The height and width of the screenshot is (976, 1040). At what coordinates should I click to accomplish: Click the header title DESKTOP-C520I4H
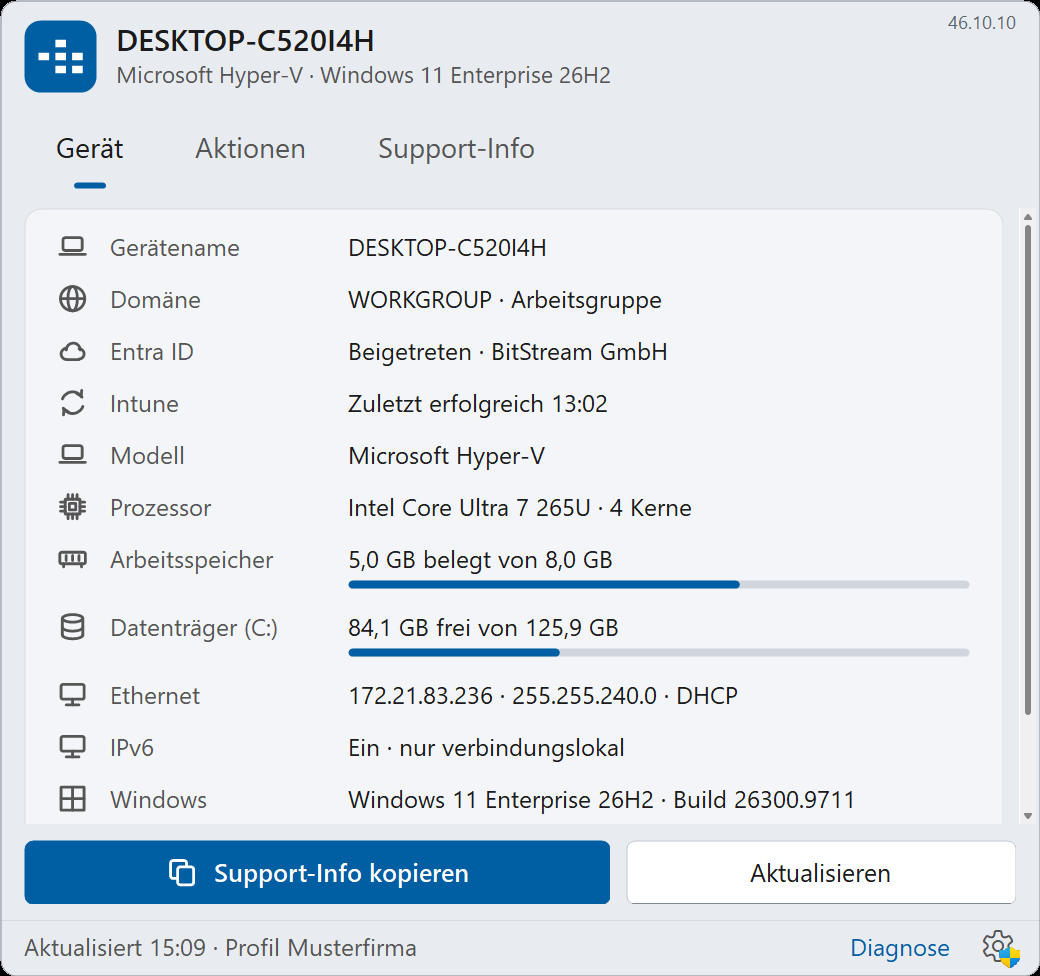click(245, 40)
